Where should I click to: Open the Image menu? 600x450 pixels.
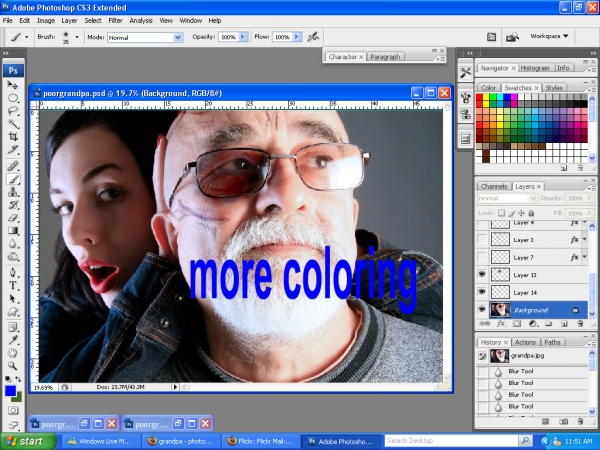pos(46,21)
